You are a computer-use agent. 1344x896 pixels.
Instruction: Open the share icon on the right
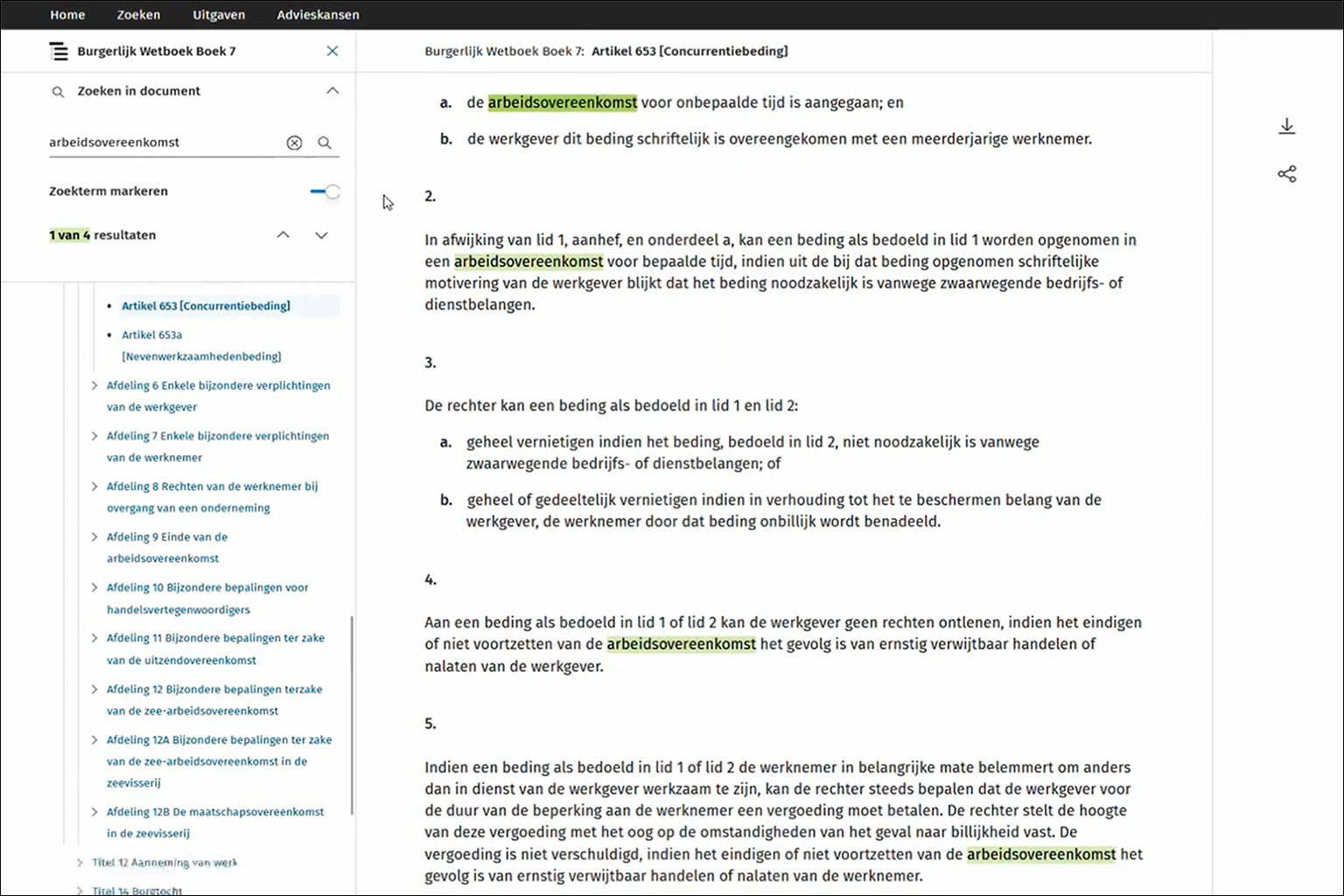(1286, 174)
